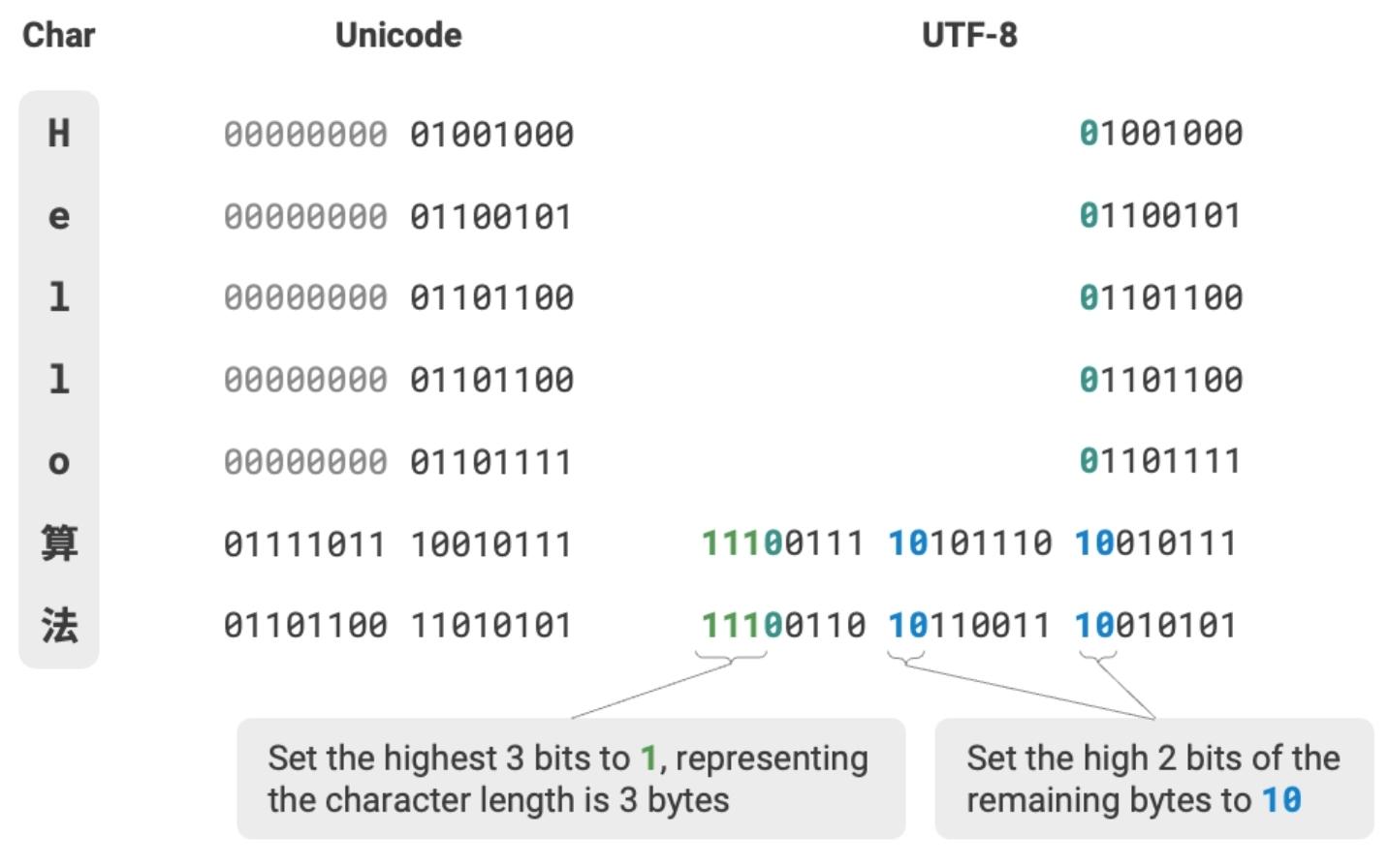Select the character "e" in the Char column
This screenshot has height=868, width=1389.
tap(59, 216)
